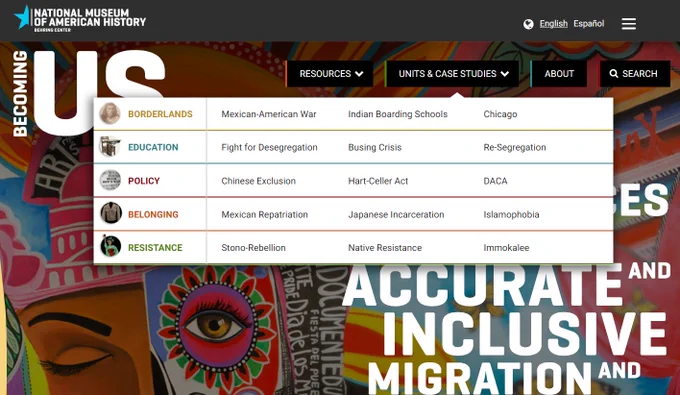Open Fight for Desegregation case study

269,147
